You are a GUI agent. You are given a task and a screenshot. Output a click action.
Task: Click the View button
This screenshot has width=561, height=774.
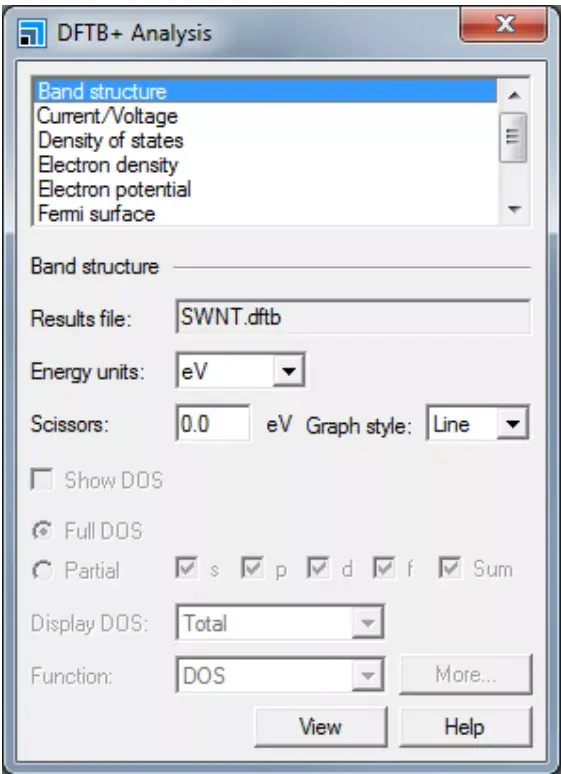pyautogui.click(x=321, y=727)
